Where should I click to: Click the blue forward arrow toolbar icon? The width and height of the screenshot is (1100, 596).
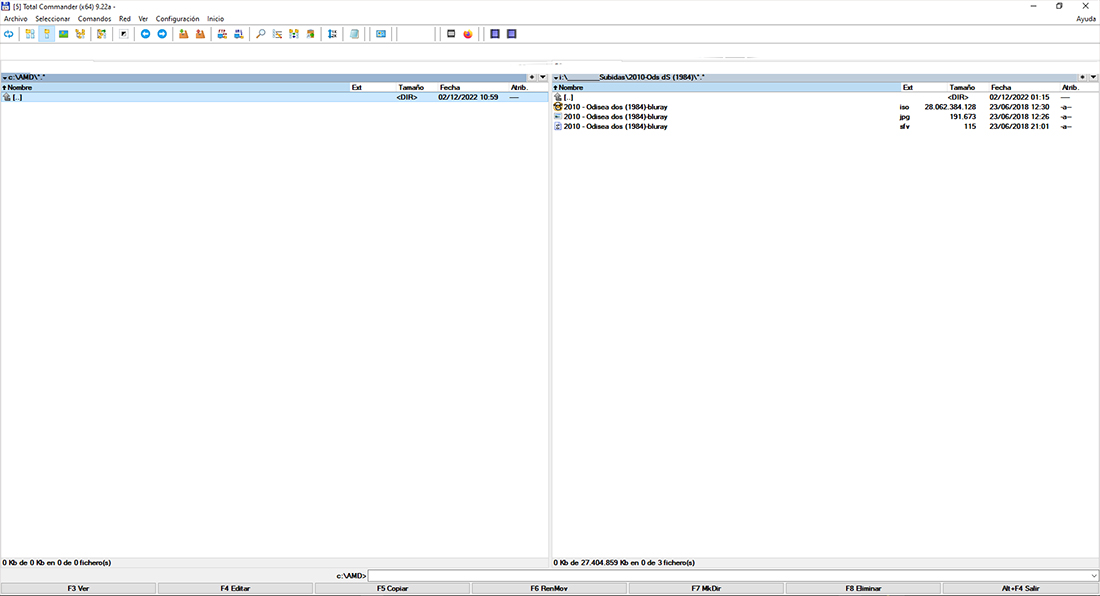[x=162, y=34]
